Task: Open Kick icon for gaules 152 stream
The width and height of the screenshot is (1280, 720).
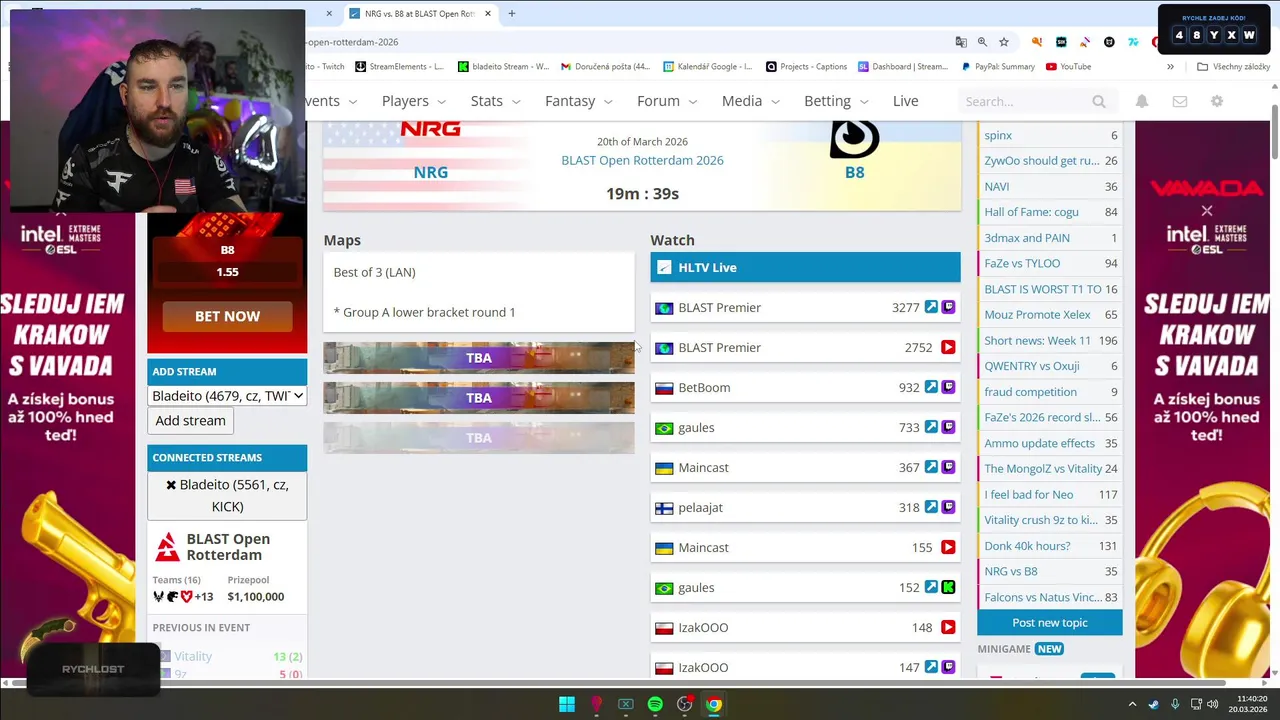Action: (x=948, y=587)
